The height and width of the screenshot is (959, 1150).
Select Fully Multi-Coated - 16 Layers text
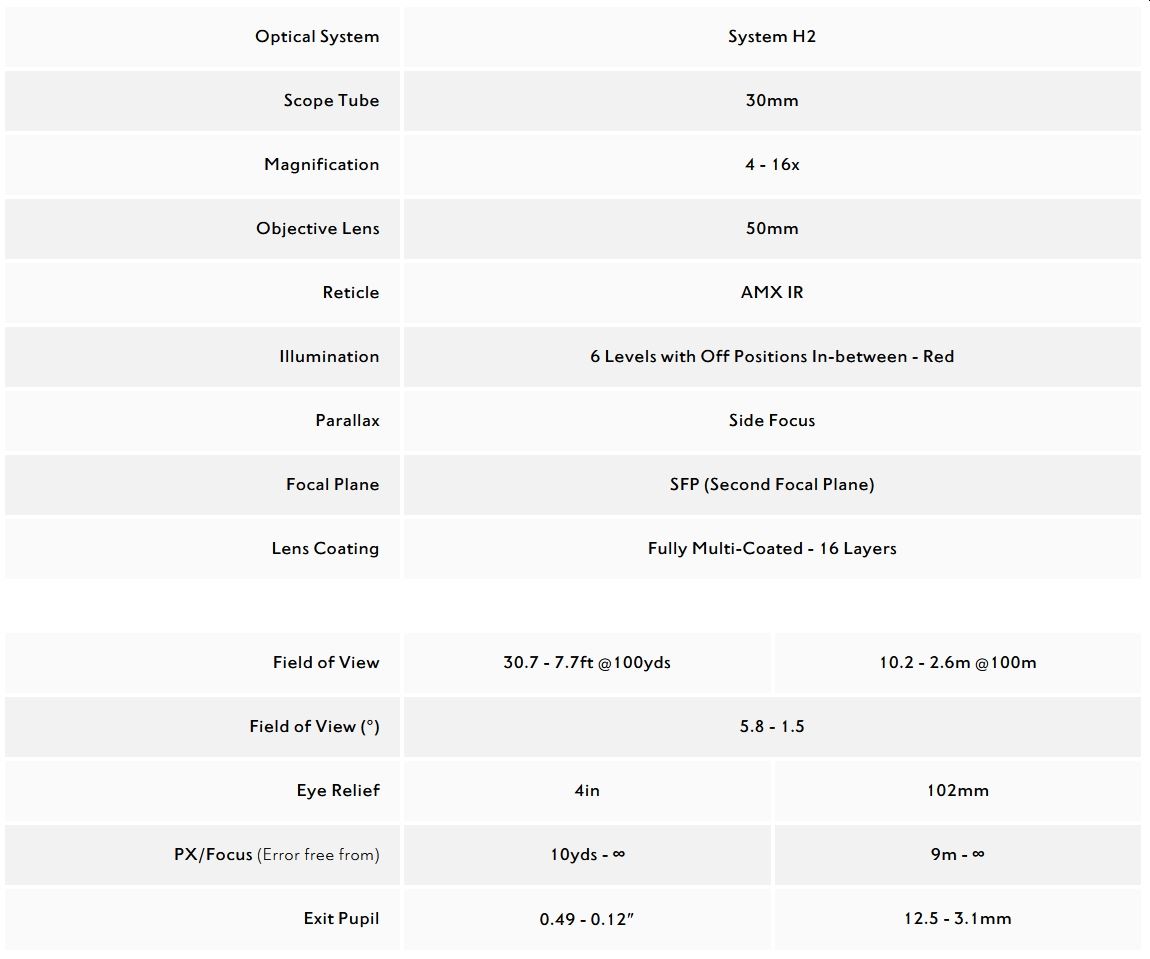click(x=772, y=548)
